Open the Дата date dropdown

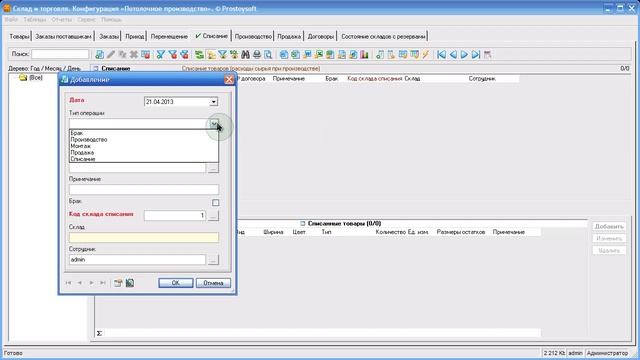tap(213, 102)
